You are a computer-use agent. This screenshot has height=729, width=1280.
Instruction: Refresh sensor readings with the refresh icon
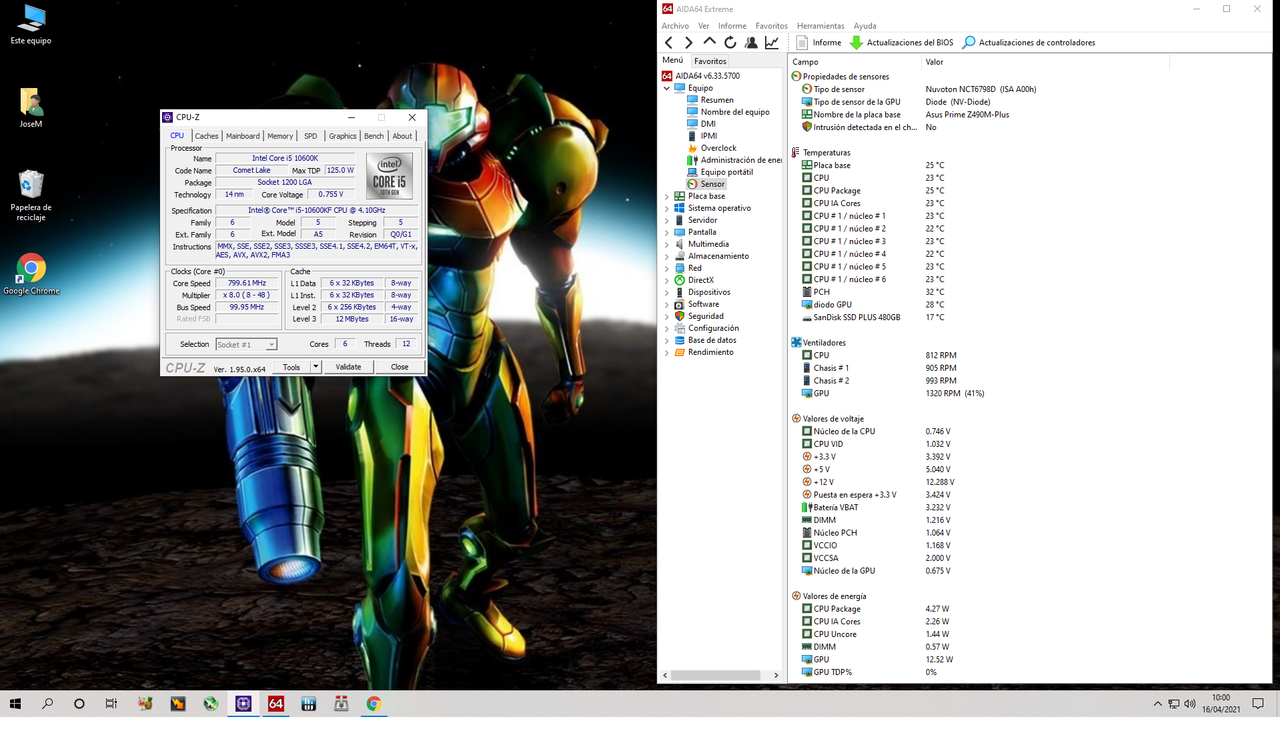point(730,43)
